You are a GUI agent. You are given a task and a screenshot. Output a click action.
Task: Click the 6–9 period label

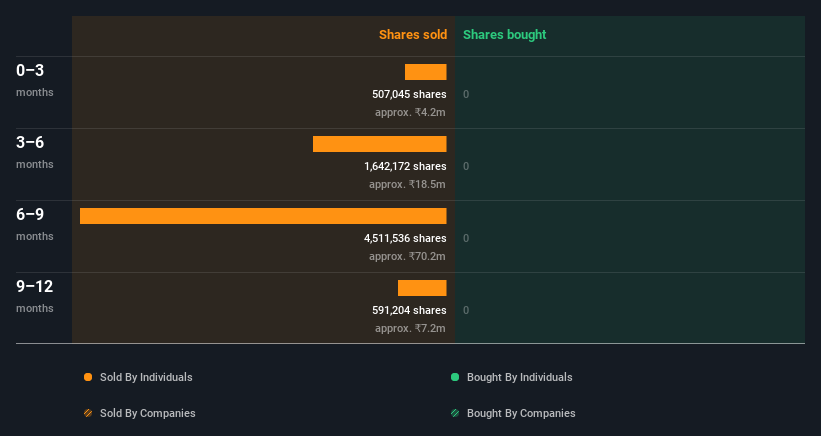point(30,214)
